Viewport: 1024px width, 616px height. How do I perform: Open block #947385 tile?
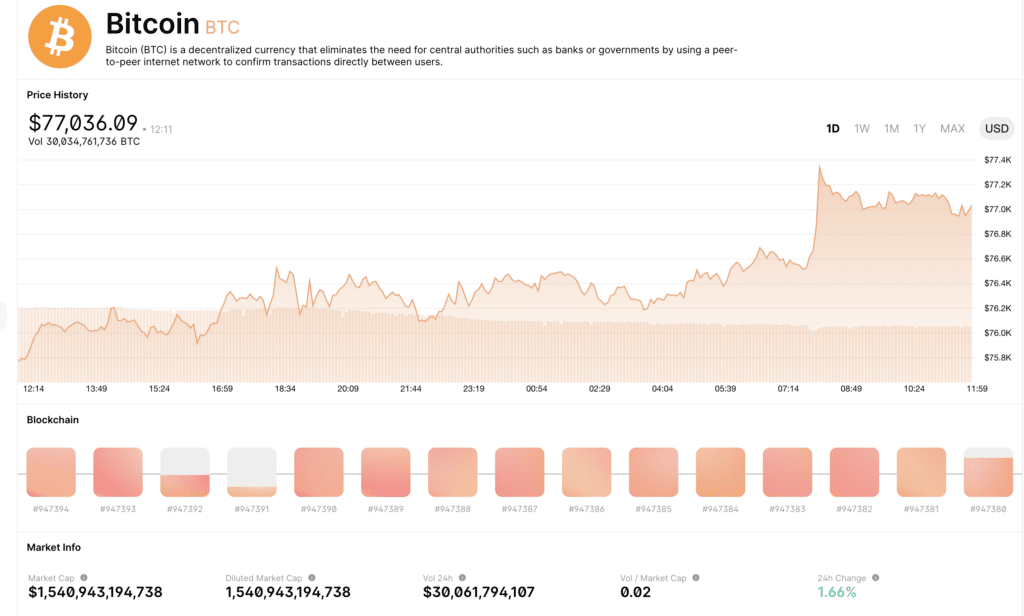[654, 472]
